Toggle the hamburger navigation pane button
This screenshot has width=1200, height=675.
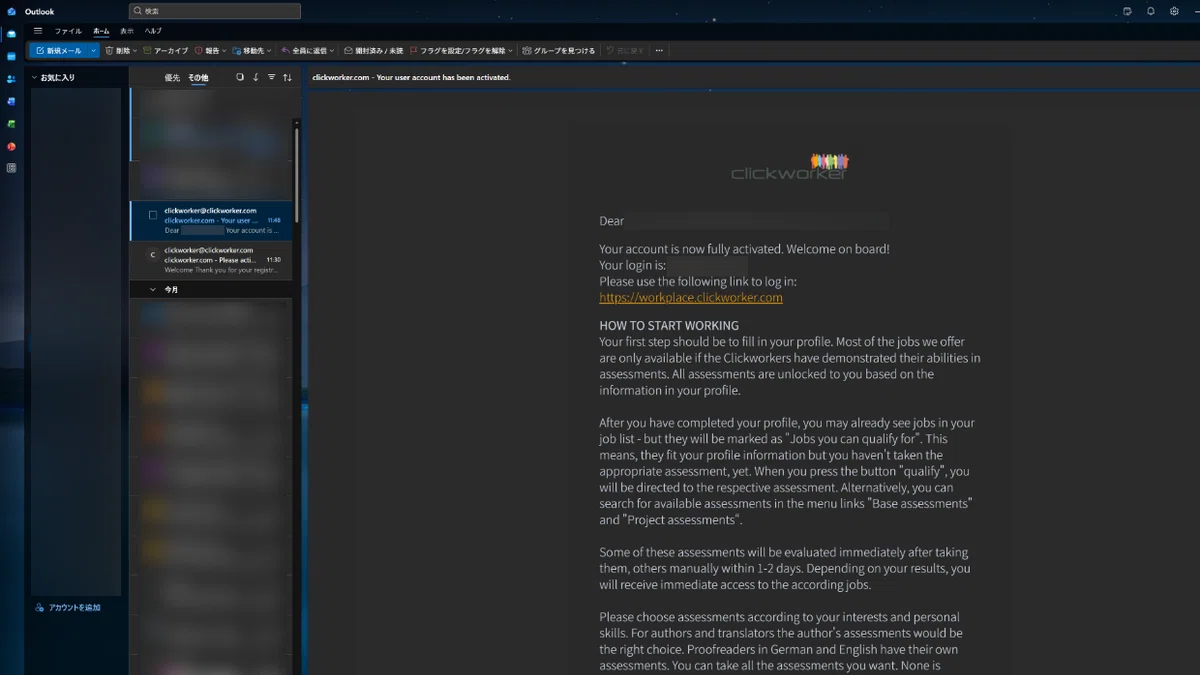(x=38, y=31)
